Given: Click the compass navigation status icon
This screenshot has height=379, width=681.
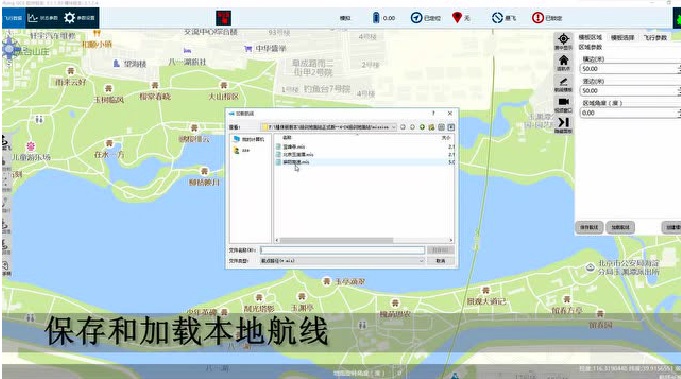Looking at the screenshot, I should coord(416,18).
